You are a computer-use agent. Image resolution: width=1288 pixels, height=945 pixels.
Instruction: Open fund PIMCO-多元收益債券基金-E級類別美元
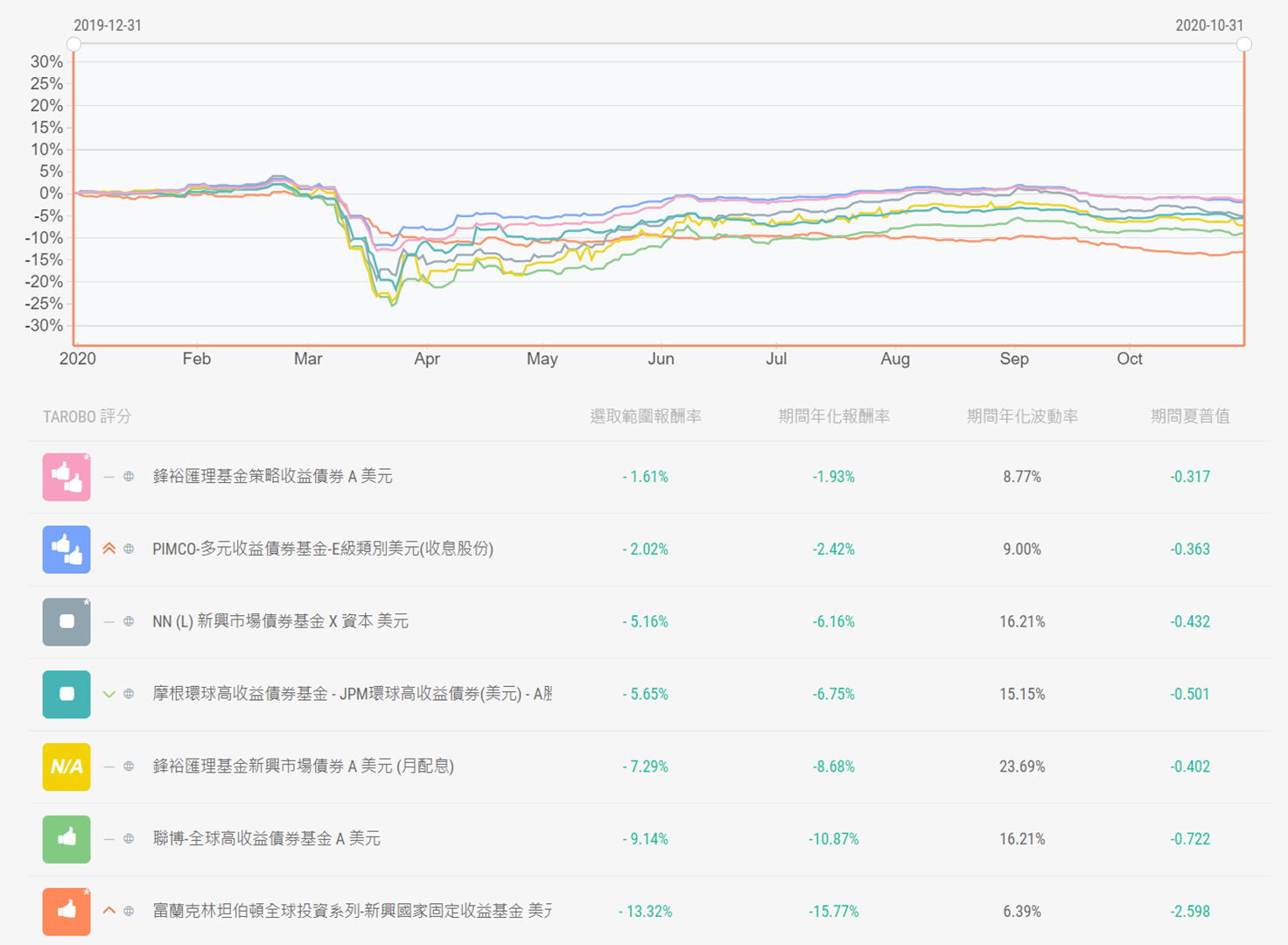click(x=323, y=549)
